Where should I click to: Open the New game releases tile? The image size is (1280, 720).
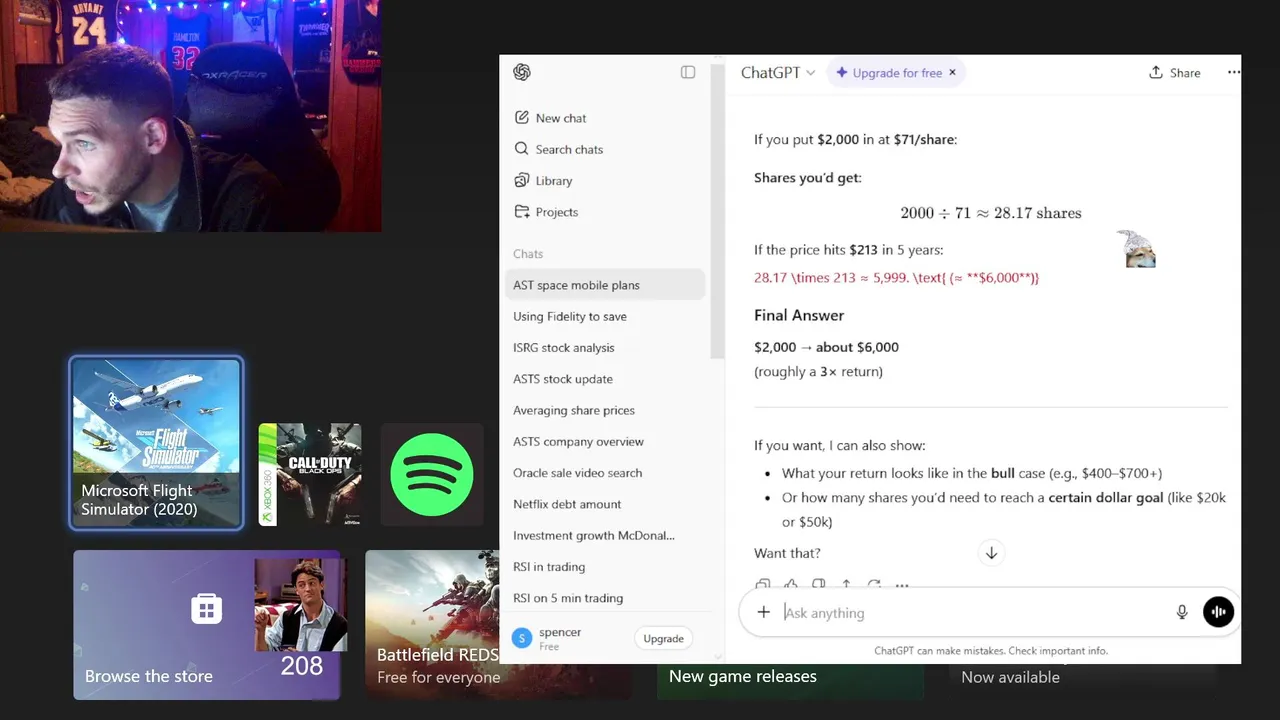click(790, 681)
